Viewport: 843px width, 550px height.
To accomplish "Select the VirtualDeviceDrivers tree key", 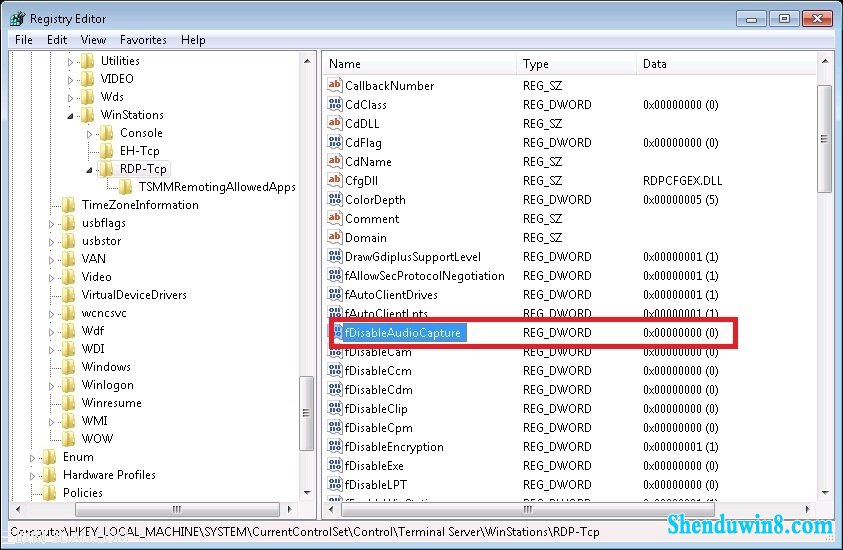I will tap(134, 295).
